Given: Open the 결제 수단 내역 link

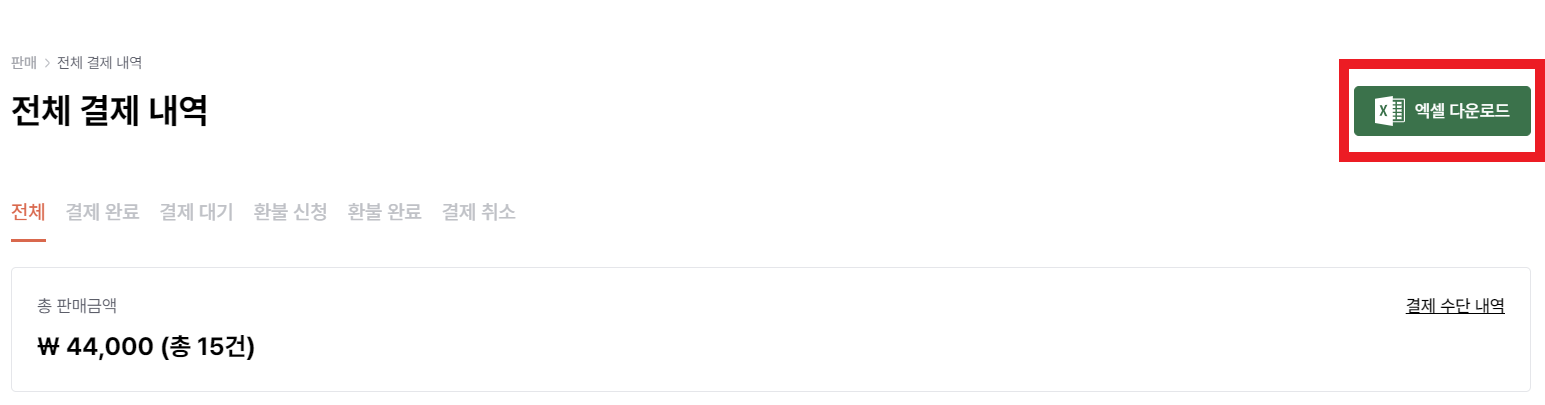Looking at the screenshot, I should [x=1455, y=305].
